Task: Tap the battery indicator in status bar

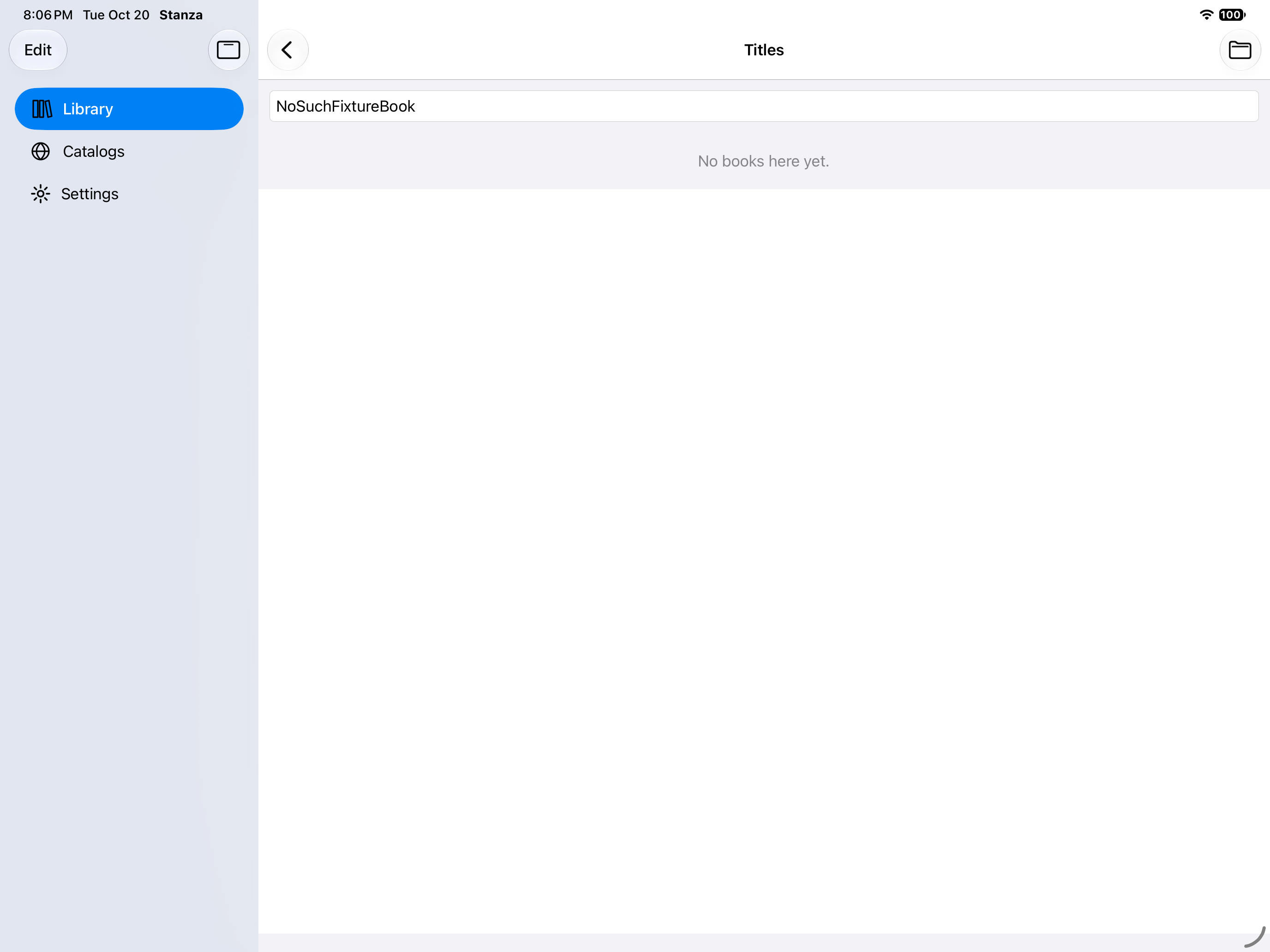Action: click(1232, 15)
